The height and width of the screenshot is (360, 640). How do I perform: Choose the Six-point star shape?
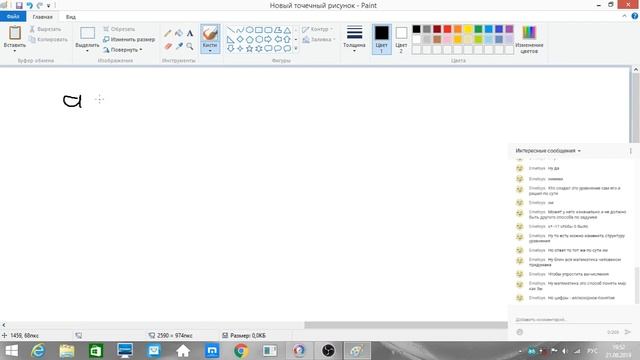click(x=259, y=49)
